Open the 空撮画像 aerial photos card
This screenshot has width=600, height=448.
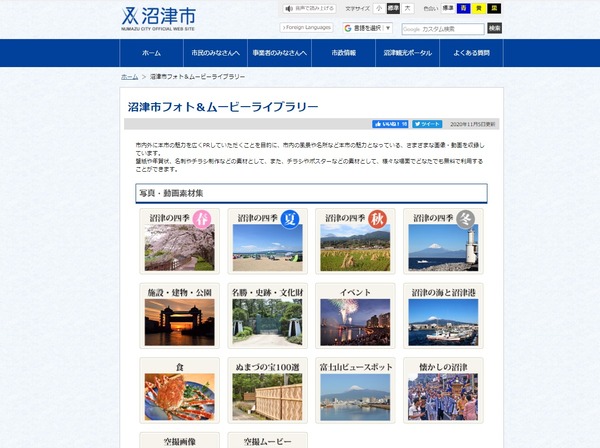179,440
